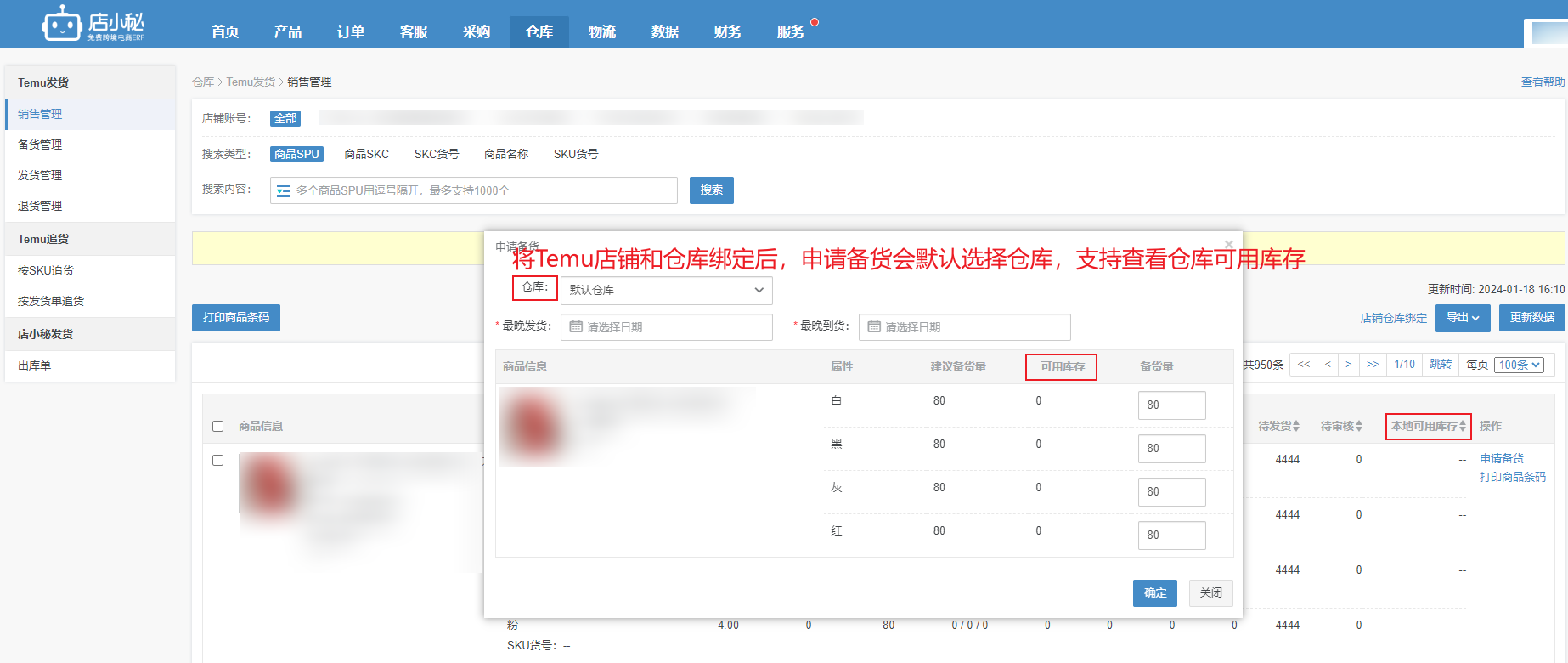Select 商品SPU search type
Viewport: 1568px width, 663px height.
[x=296, y=154]
